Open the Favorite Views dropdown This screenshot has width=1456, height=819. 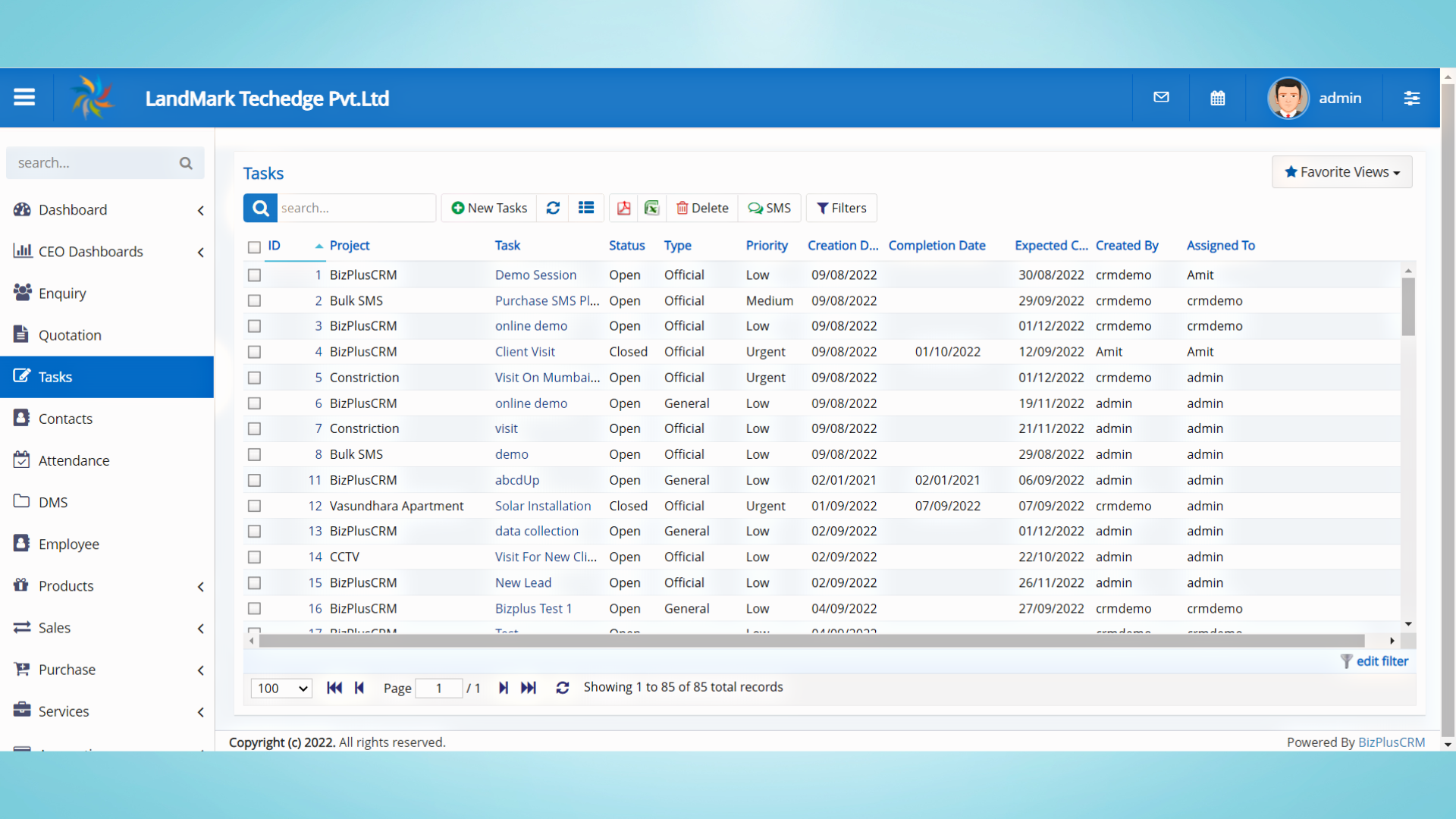point(1341,171)
